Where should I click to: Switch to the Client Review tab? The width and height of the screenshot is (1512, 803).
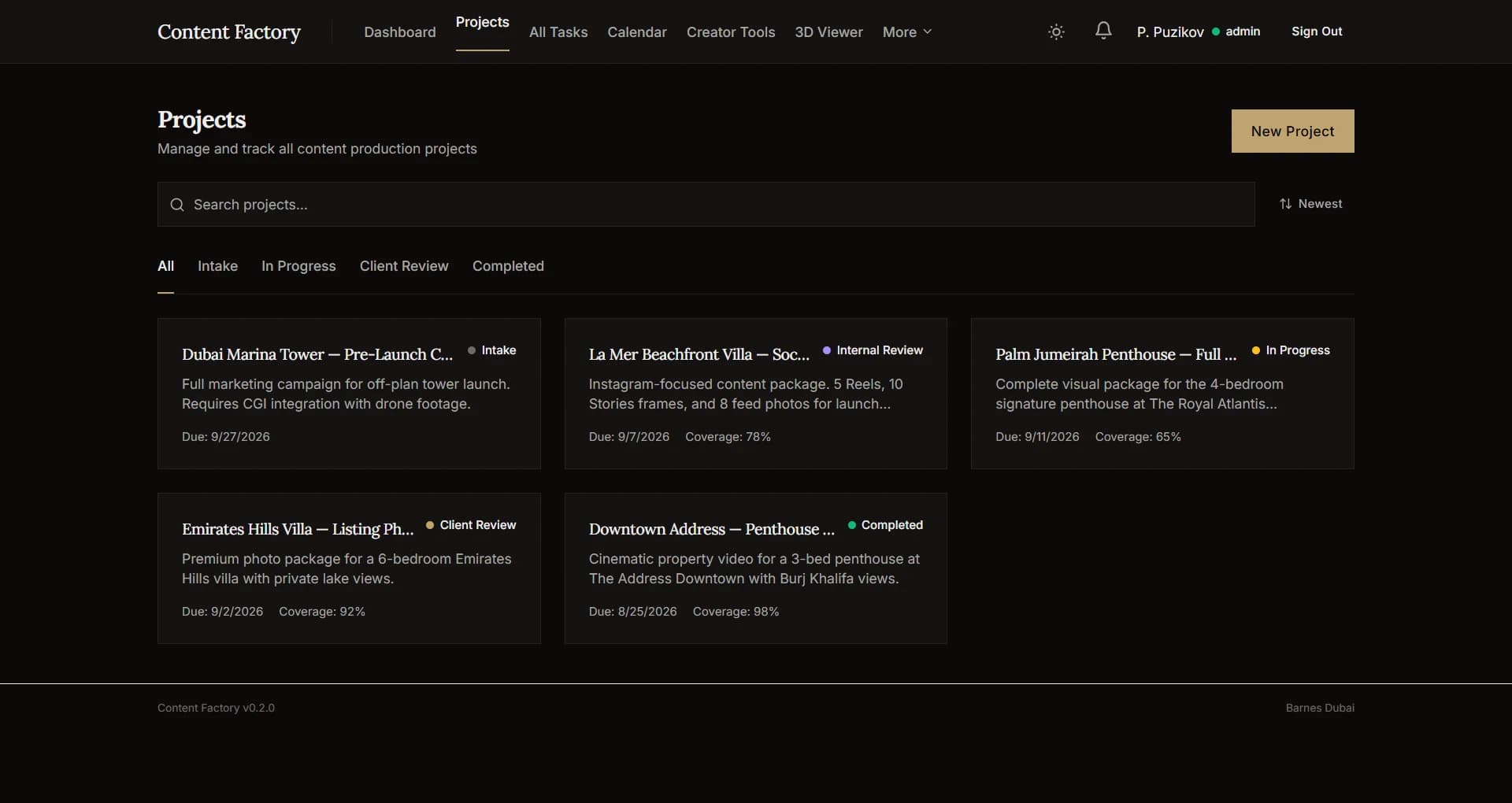(x=404, y=266)
